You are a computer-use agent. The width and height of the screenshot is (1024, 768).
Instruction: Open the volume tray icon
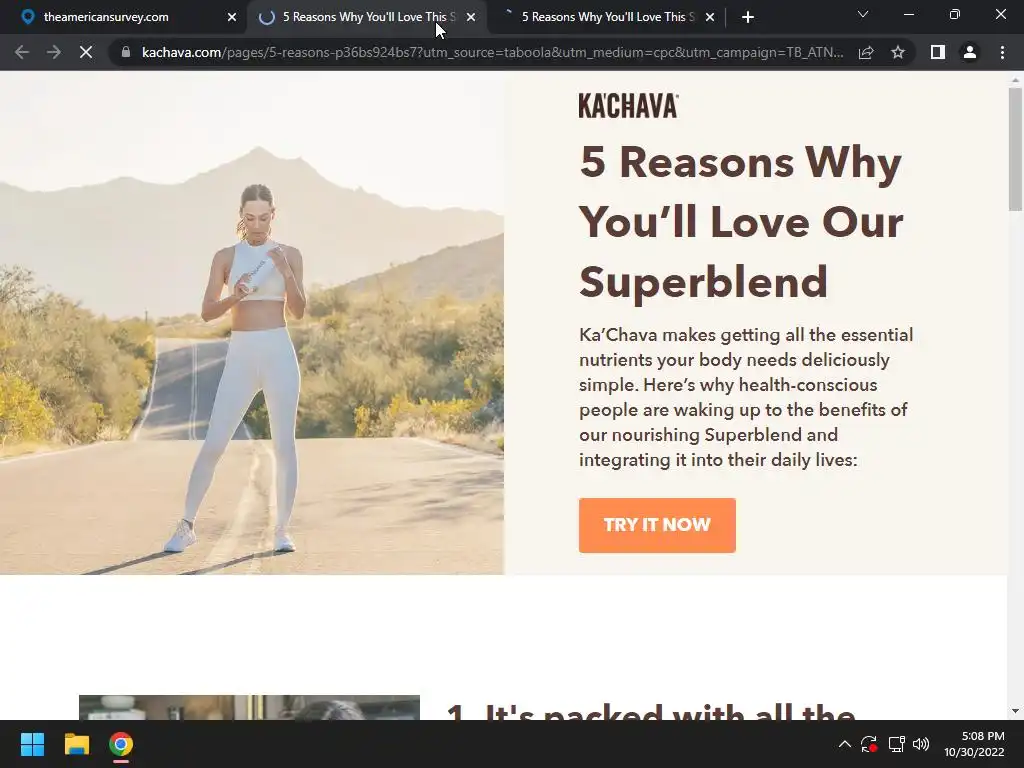pyautogui.click(x=921, y=744)
